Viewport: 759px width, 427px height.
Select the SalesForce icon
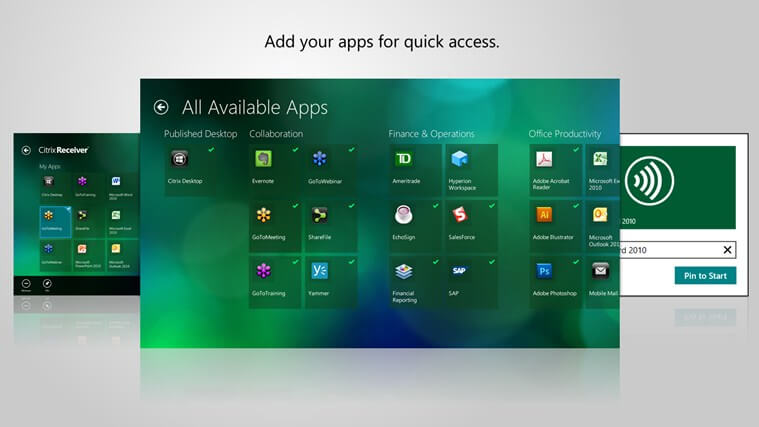point(459,215)
